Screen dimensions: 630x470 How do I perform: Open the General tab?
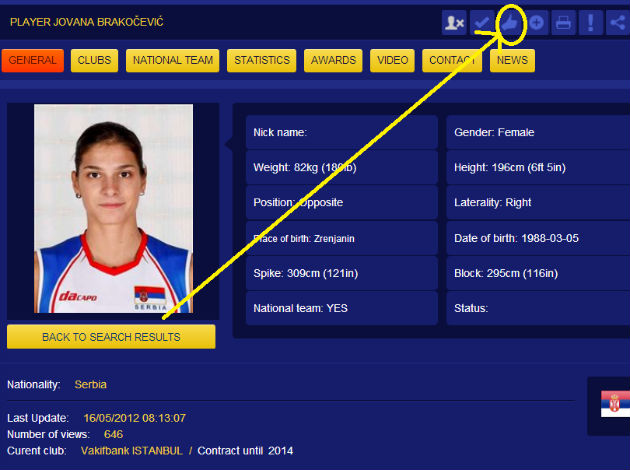click(33, 60)
